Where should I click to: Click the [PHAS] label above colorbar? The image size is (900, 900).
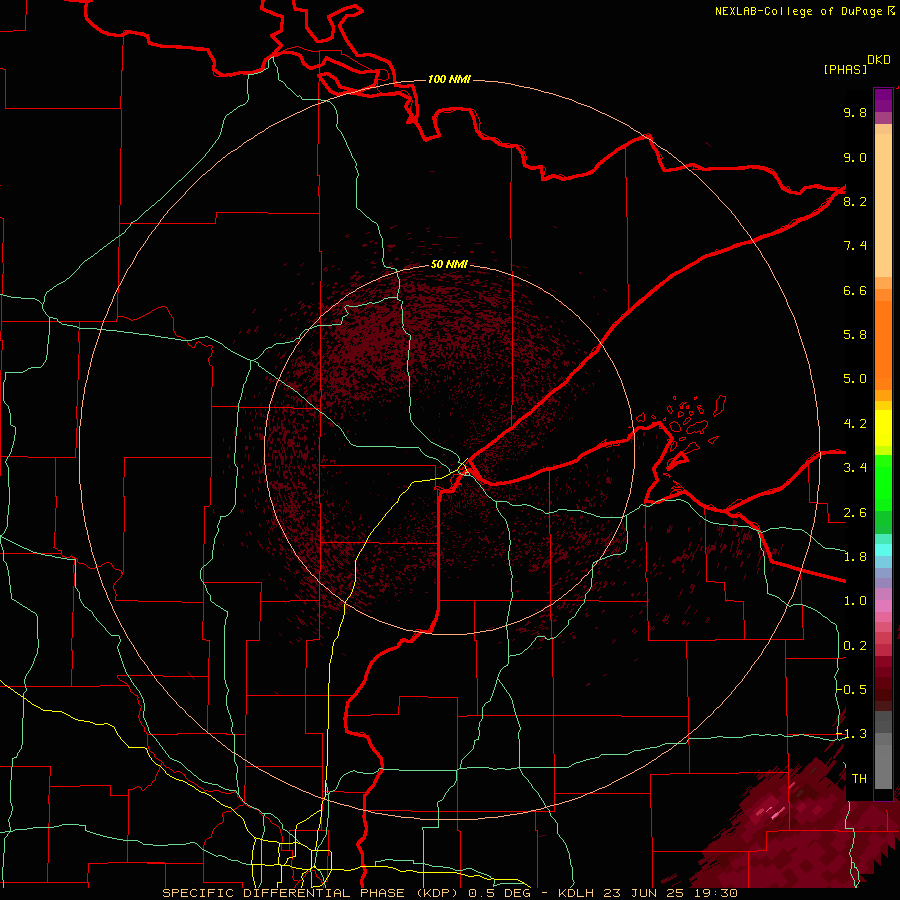click(x=845, y=69)
